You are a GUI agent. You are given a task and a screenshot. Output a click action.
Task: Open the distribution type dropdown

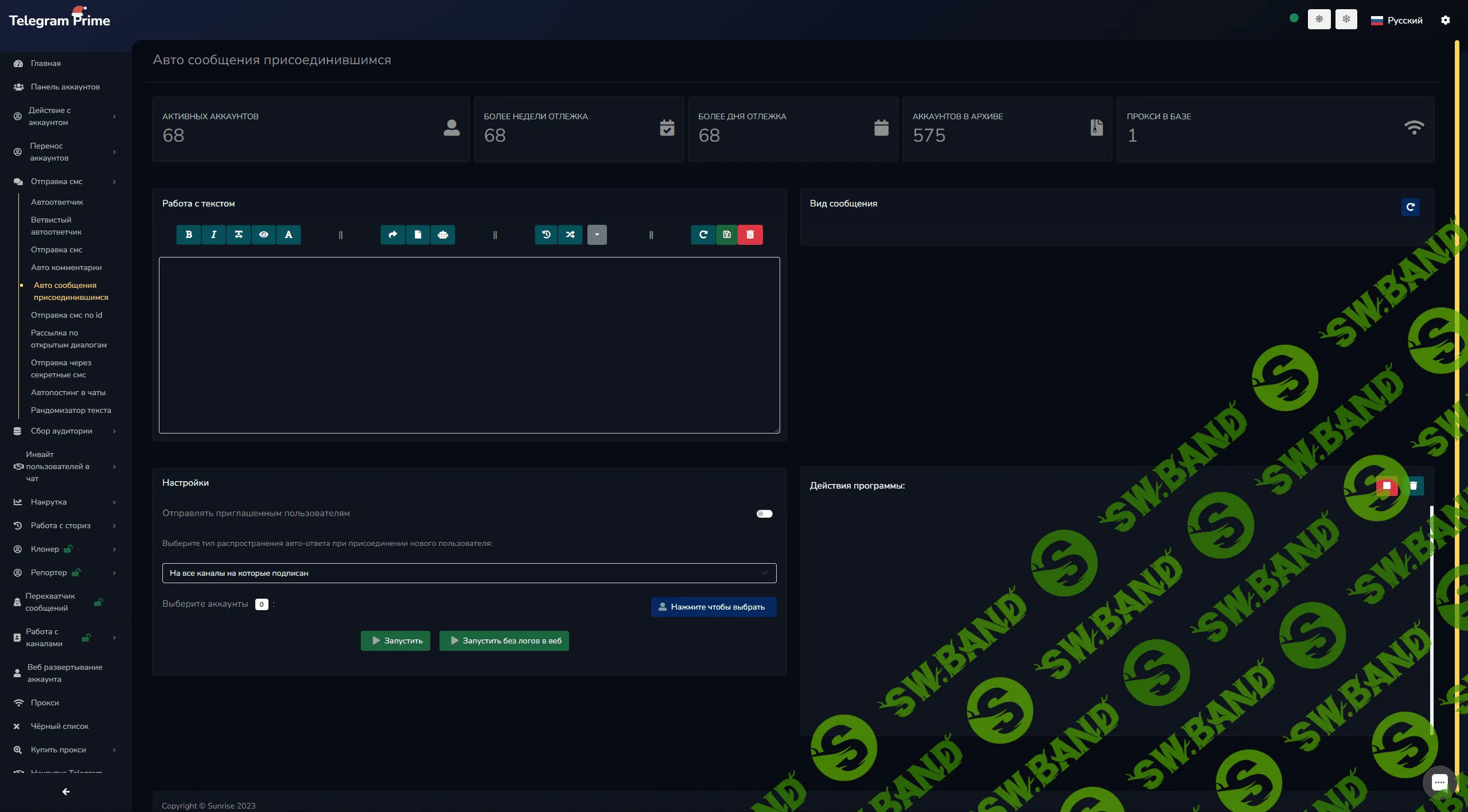pyautogui.click(x=469, y=573)
